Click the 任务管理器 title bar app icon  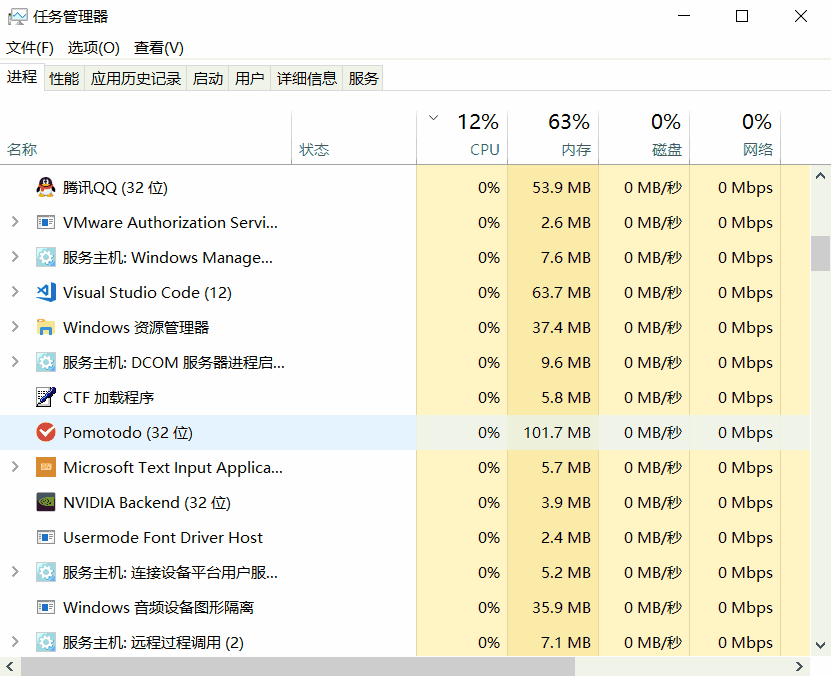[17, 16]
